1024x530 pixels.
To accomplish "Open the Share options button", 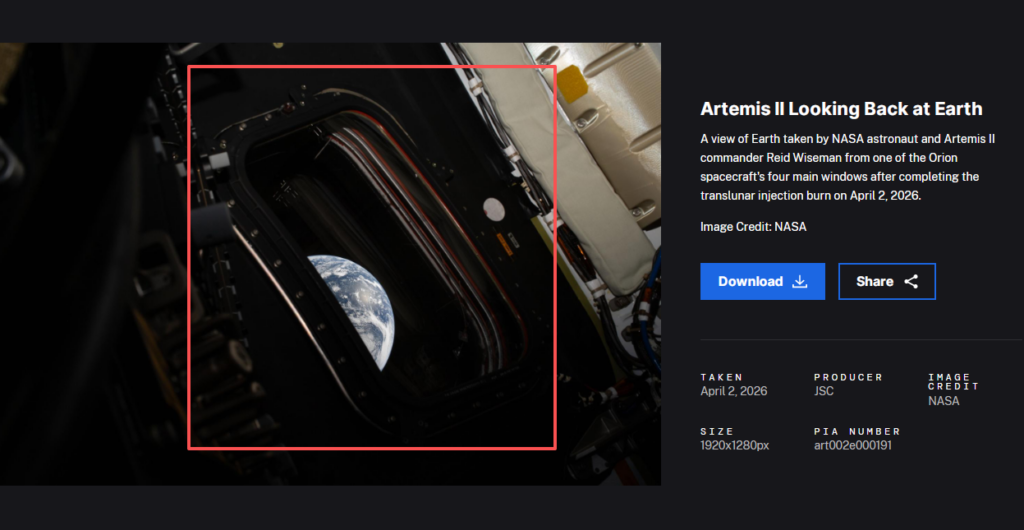I will point(886,282).
